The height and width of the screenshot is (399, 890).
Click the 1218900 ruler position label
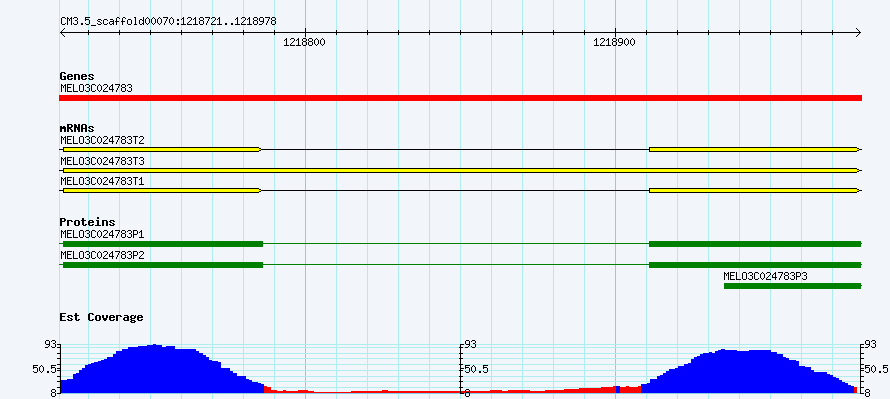point(614,43)
